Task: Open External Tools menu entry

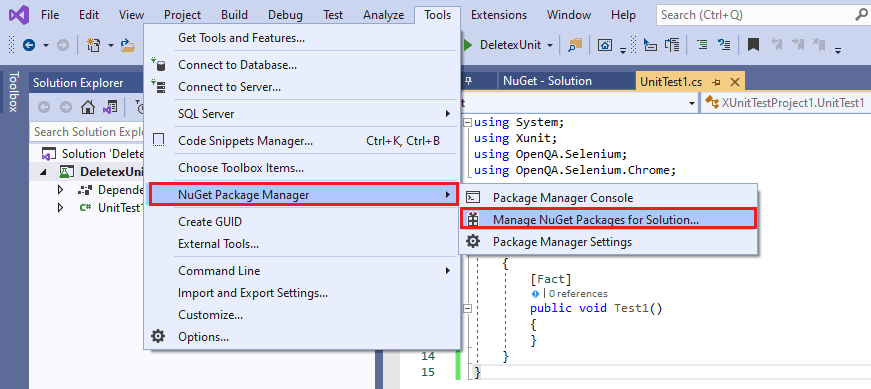Action: pos(302,243)
